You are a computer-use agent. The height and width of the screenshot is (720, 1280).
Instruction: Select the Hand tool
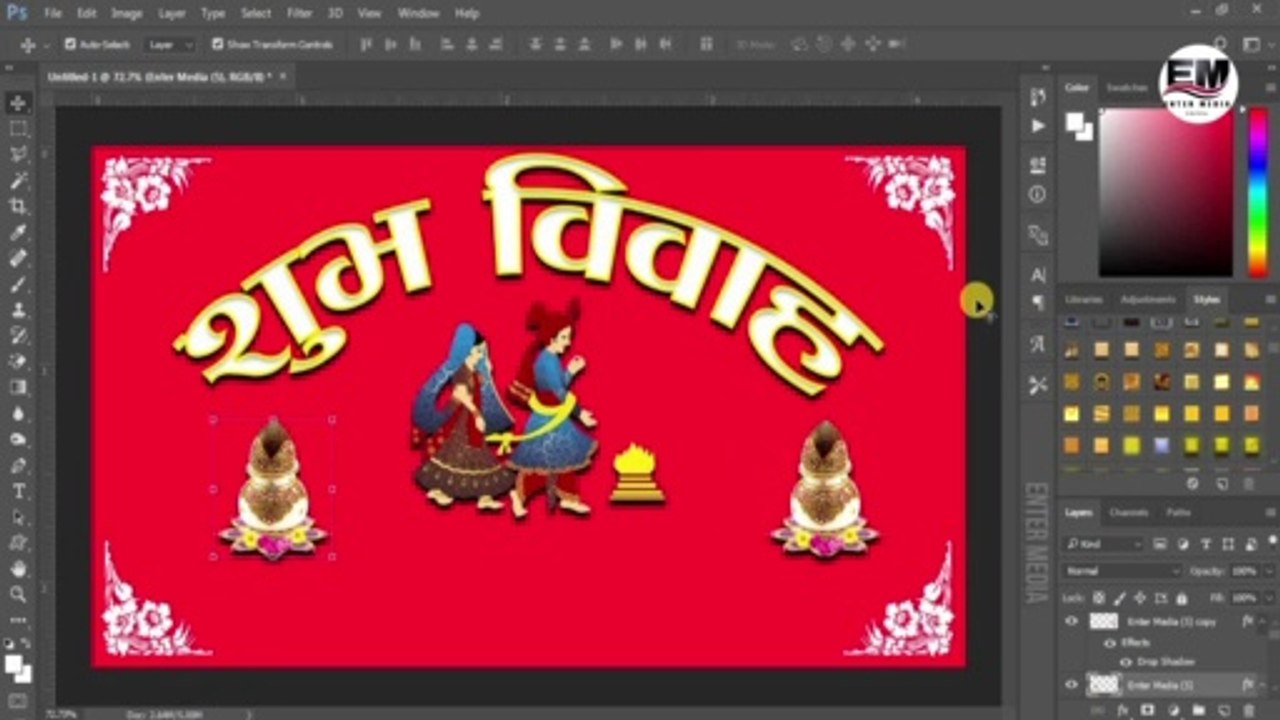[x=18, y=568]
